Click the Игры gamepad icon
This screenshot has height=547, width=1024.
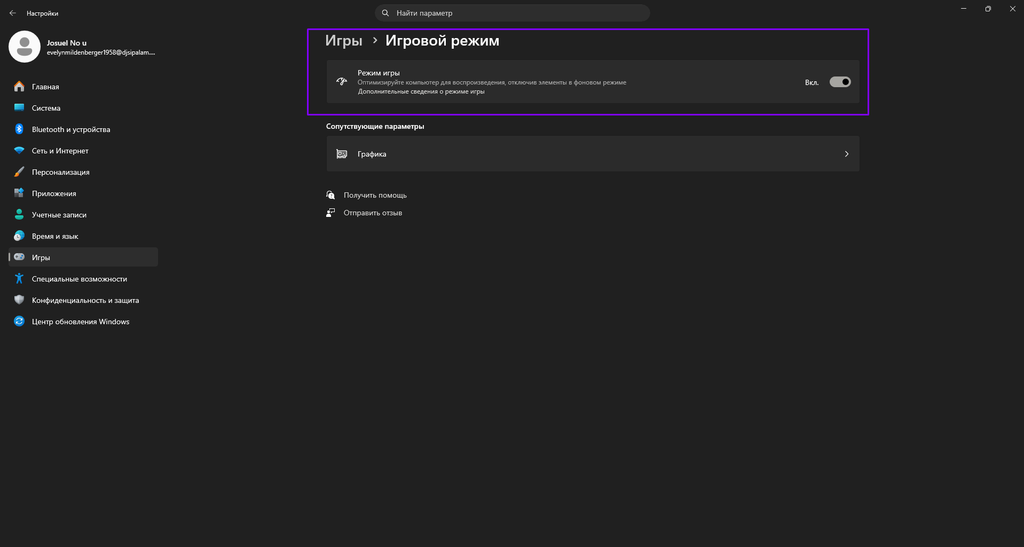(x=19, y=257)
